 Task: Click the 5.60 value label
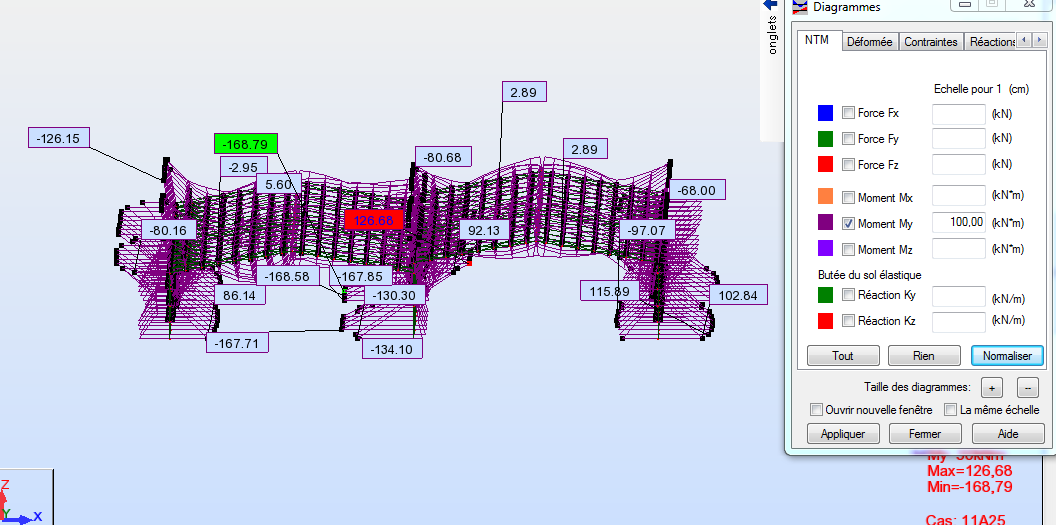[x=278, y=184]
